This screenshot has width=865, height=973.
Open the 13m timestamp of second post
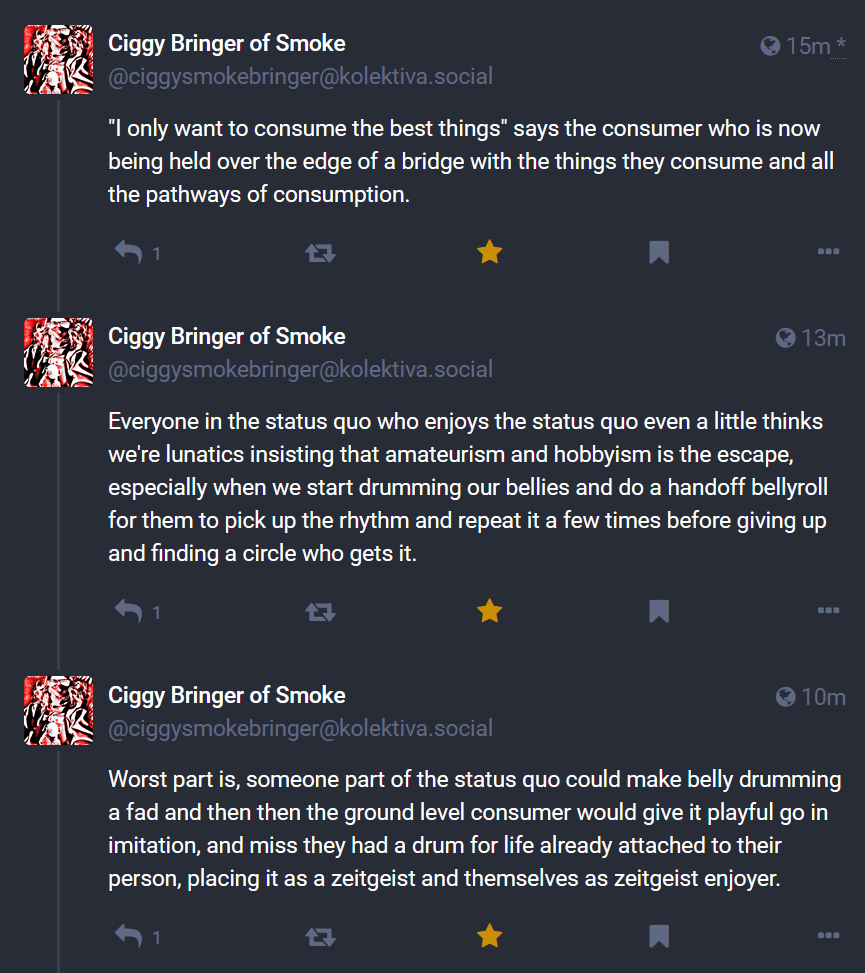pos(823,338)
